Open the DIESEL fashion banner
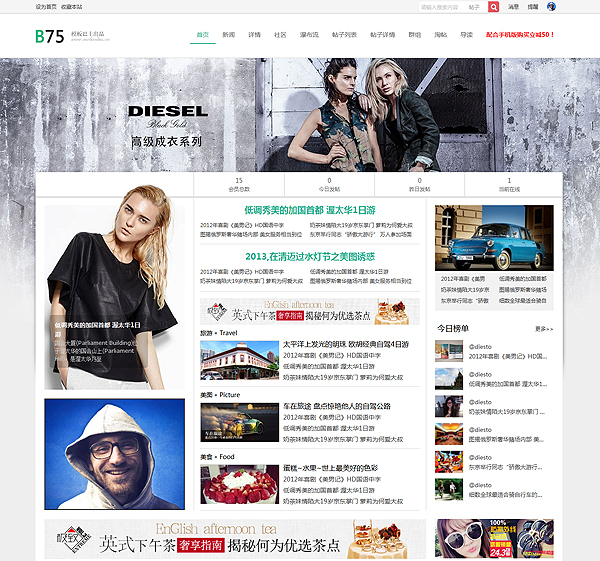 (300, 115)
